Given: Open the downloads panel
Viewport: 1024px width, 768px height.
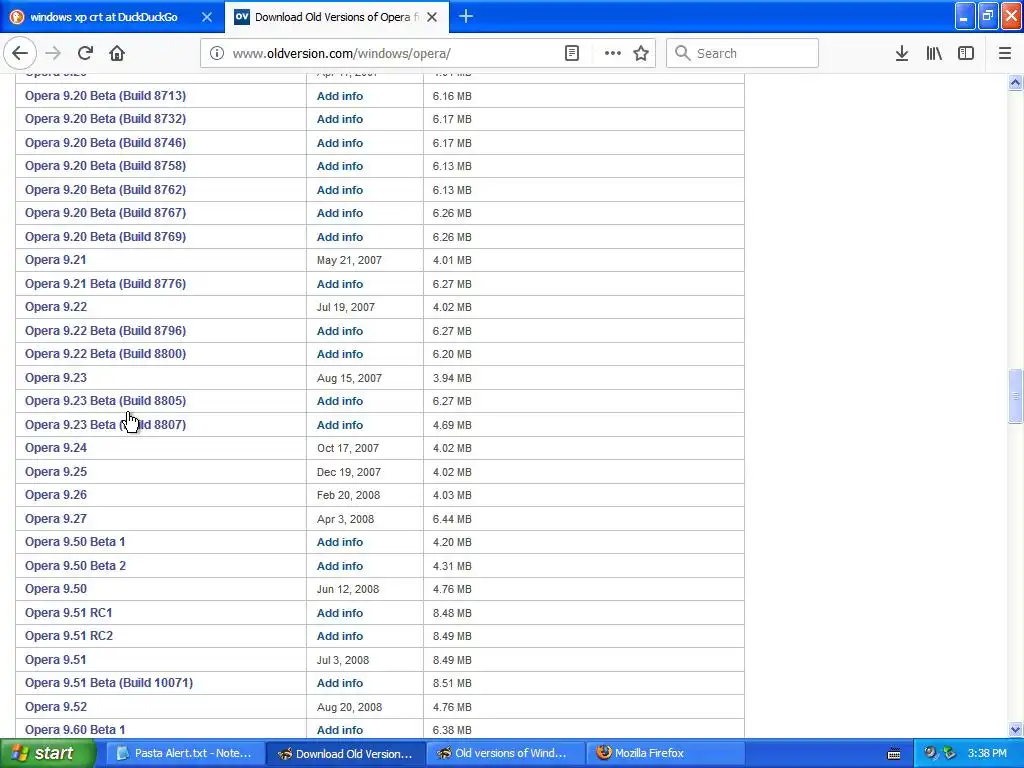Looking at the screenshot, I should click(x=901, y=54).
